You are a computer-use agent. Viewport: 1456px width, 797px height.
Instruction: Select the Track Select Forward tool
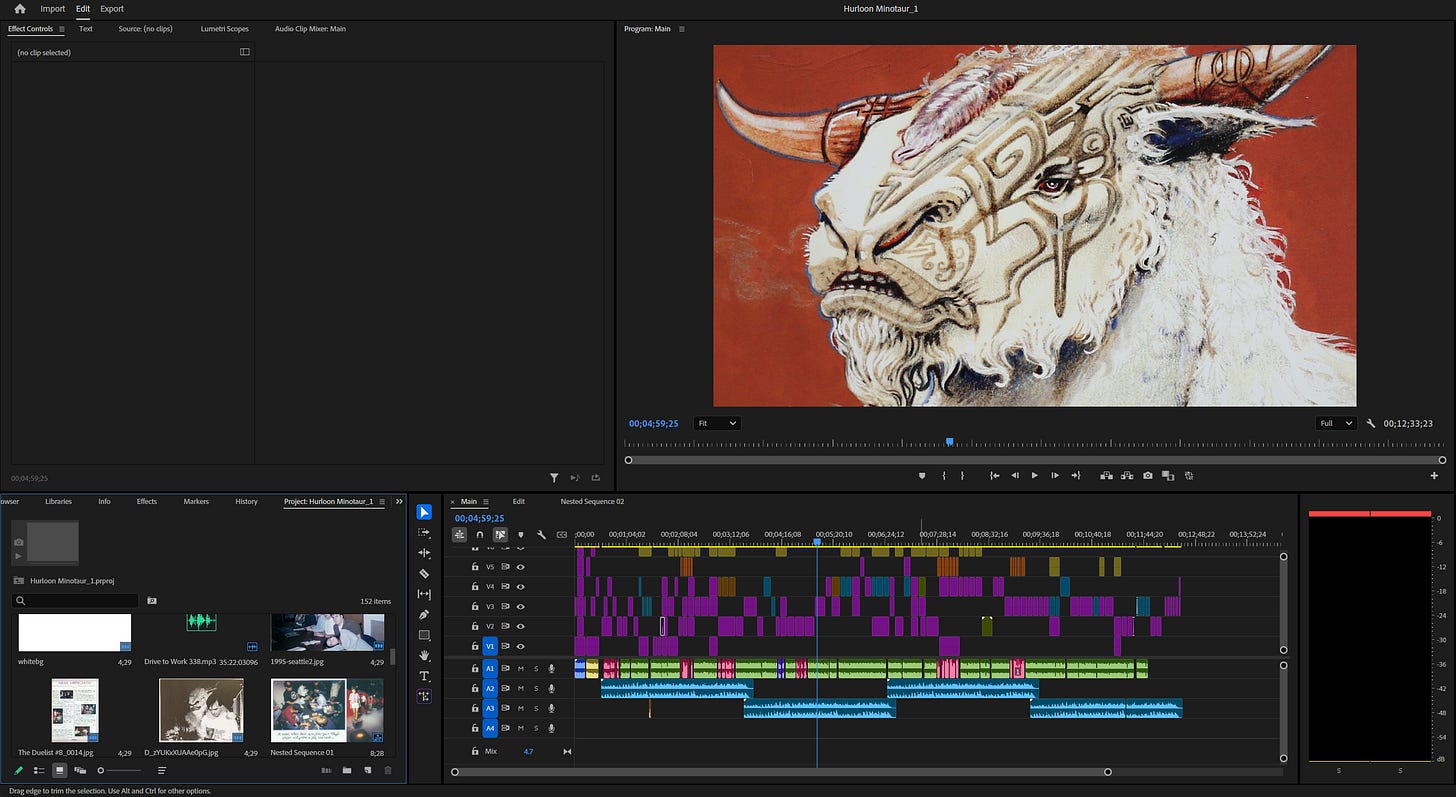coord(424,533)
